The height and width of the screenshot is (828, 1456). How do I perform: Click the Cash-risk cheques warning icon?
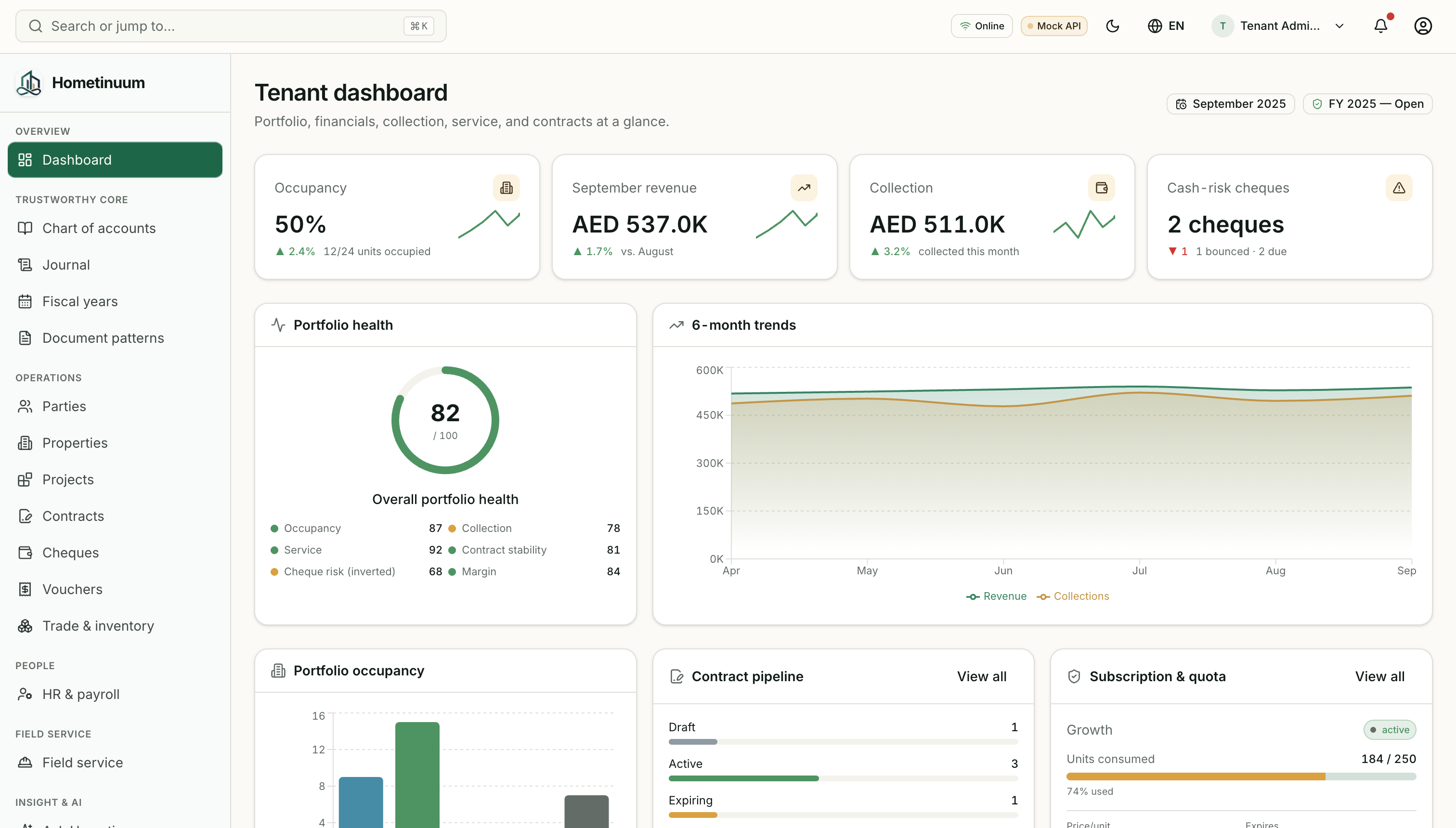[x=1399, y=188]
